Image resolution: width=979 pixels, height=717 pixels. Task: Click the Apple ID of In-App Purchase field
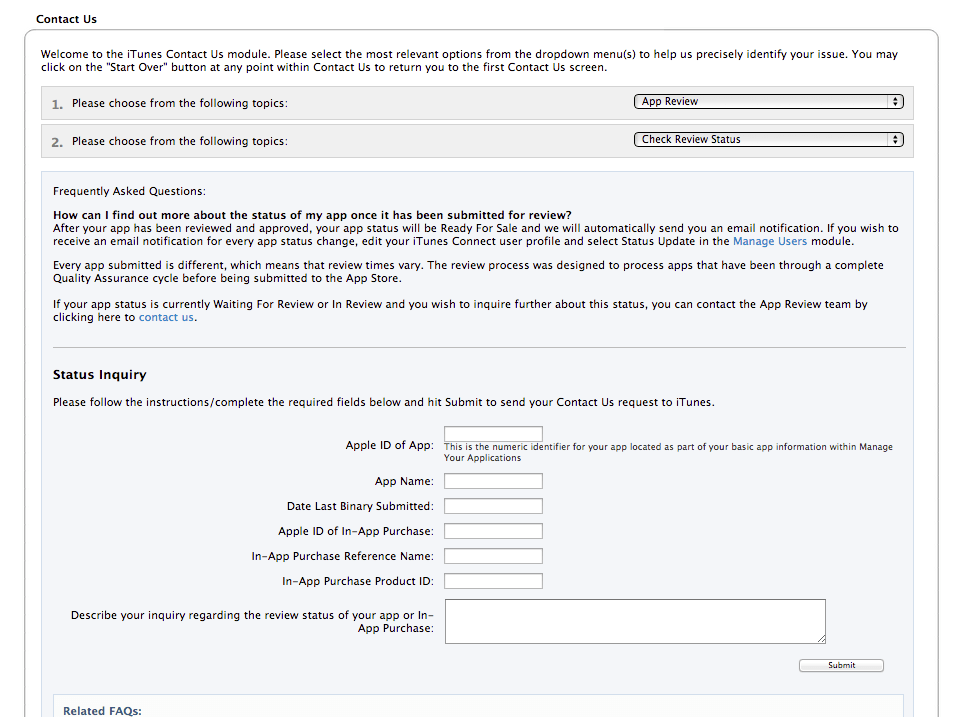coord(493,531)
